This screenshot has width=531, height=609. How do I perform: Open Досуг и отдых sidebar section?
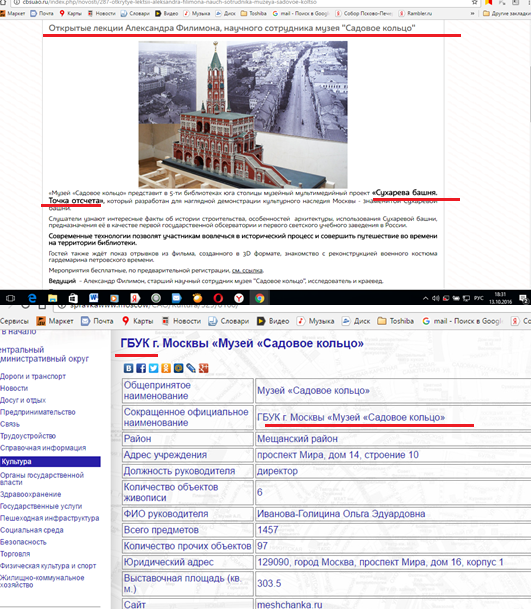click(23, 400)
